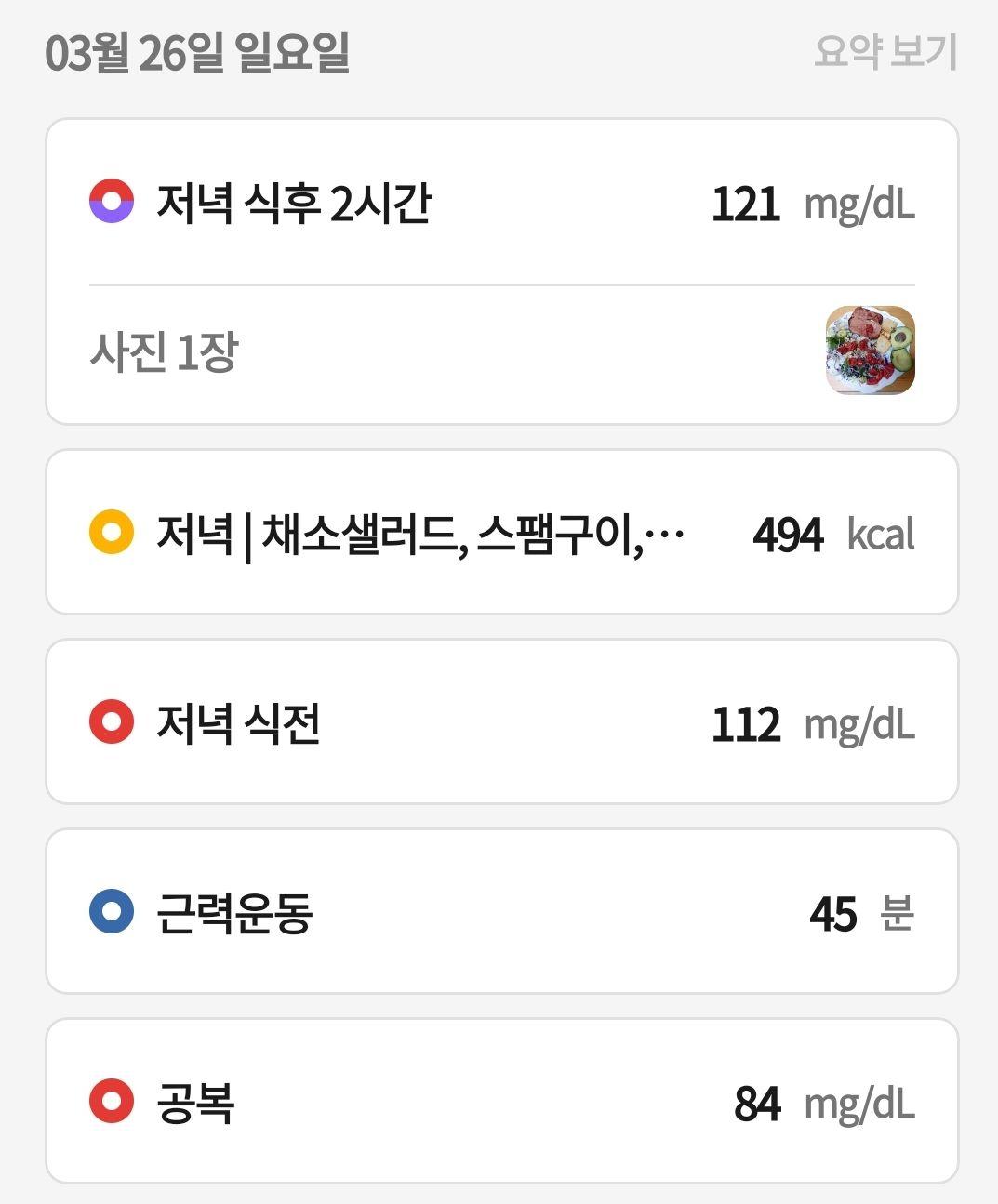Tap the yellow circle icon for 저녁 meal
This screenshot has width=998, height=1204.
[x=112, y=533]
